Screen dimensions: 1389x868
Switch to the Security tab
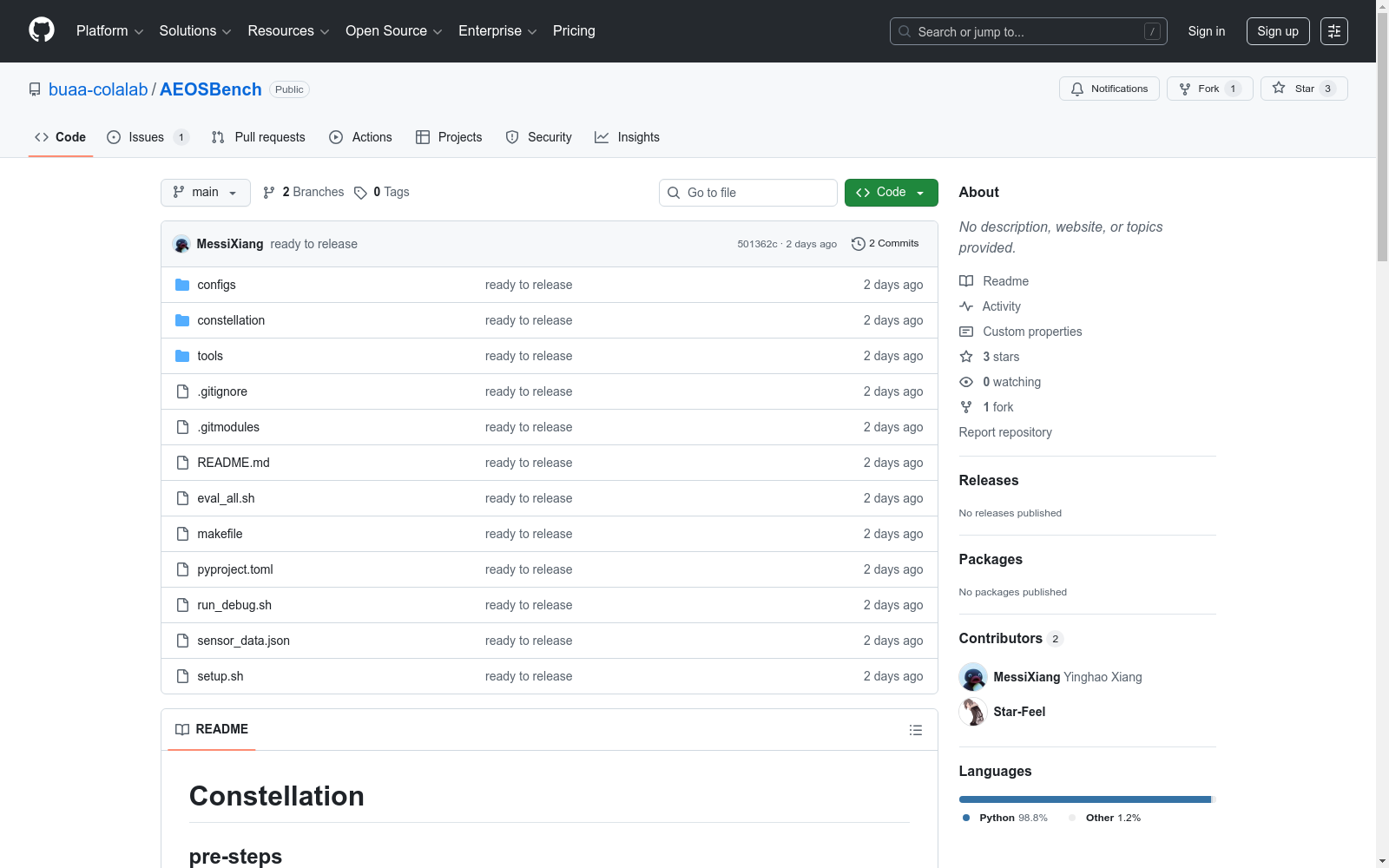pos(539,137)
